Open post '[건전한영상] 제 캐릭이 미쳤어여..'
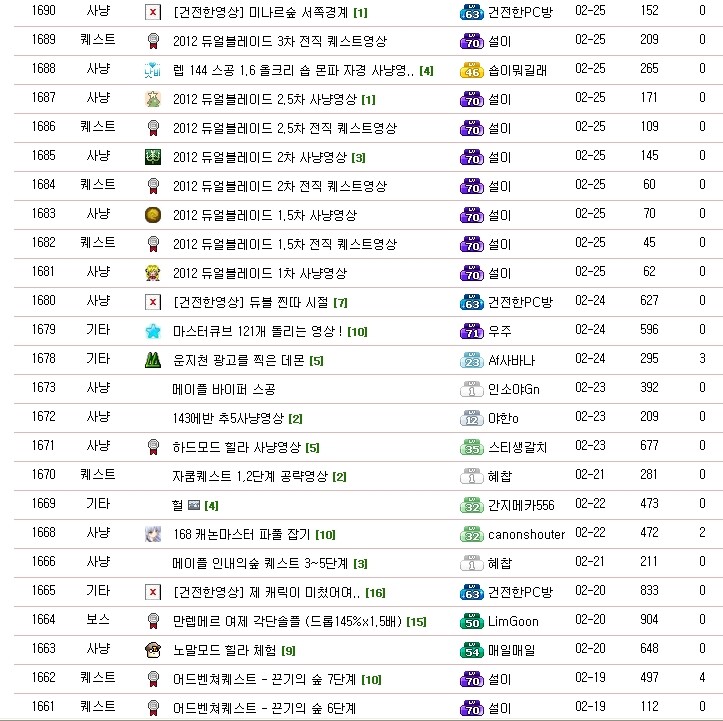 (x=267, y=592)
